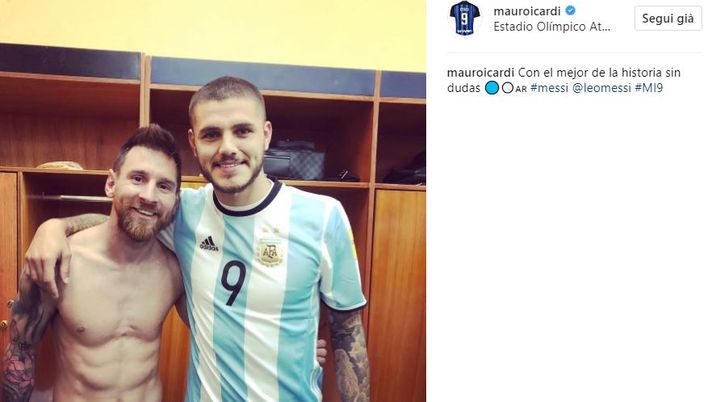Viewport: 712px width, 402px height.
Task: Open the bold mauroicardi name in caption
Action: coord(480,73)
